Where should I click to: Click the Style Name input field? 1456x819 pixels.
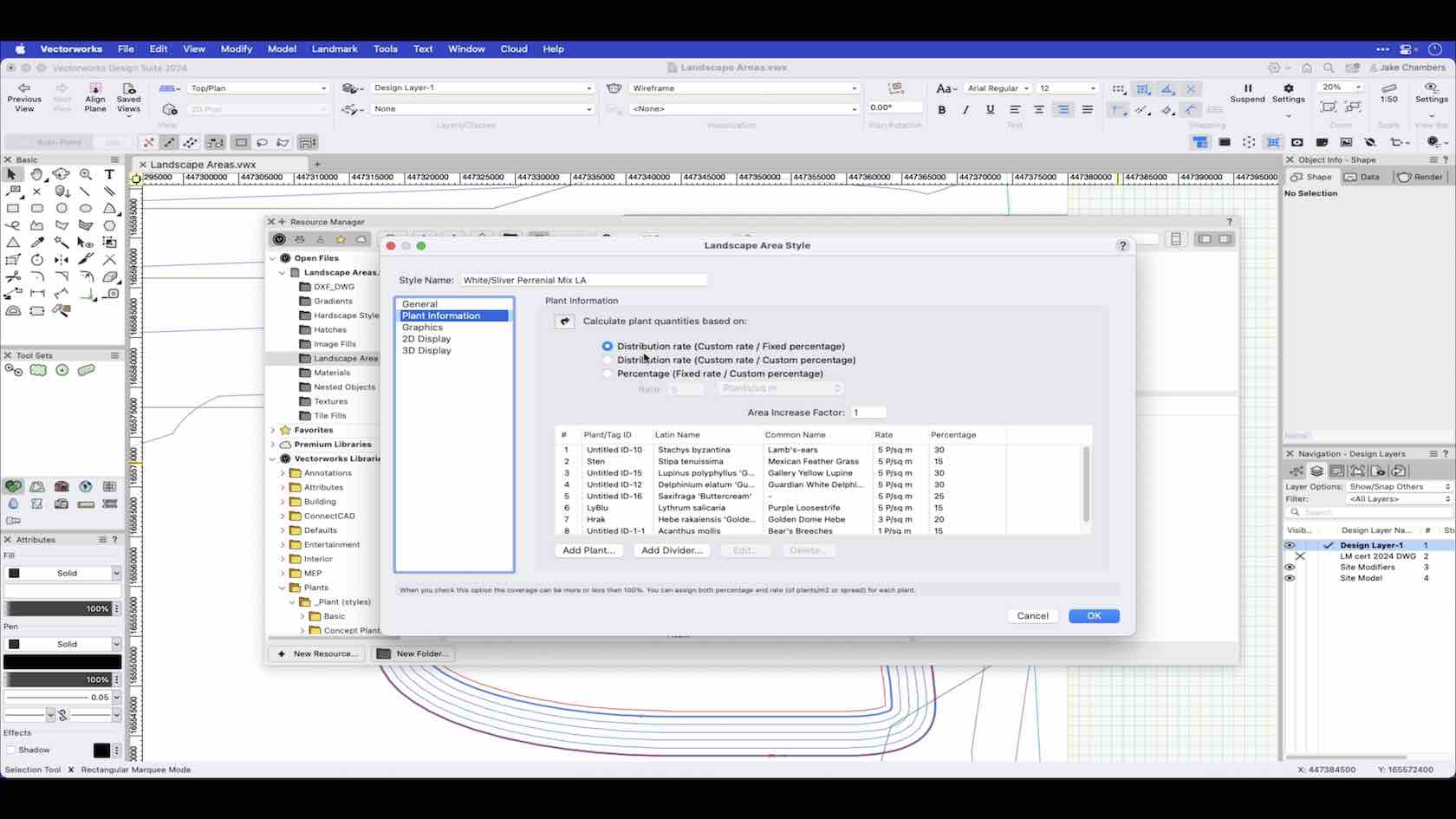tap(583, 280)
